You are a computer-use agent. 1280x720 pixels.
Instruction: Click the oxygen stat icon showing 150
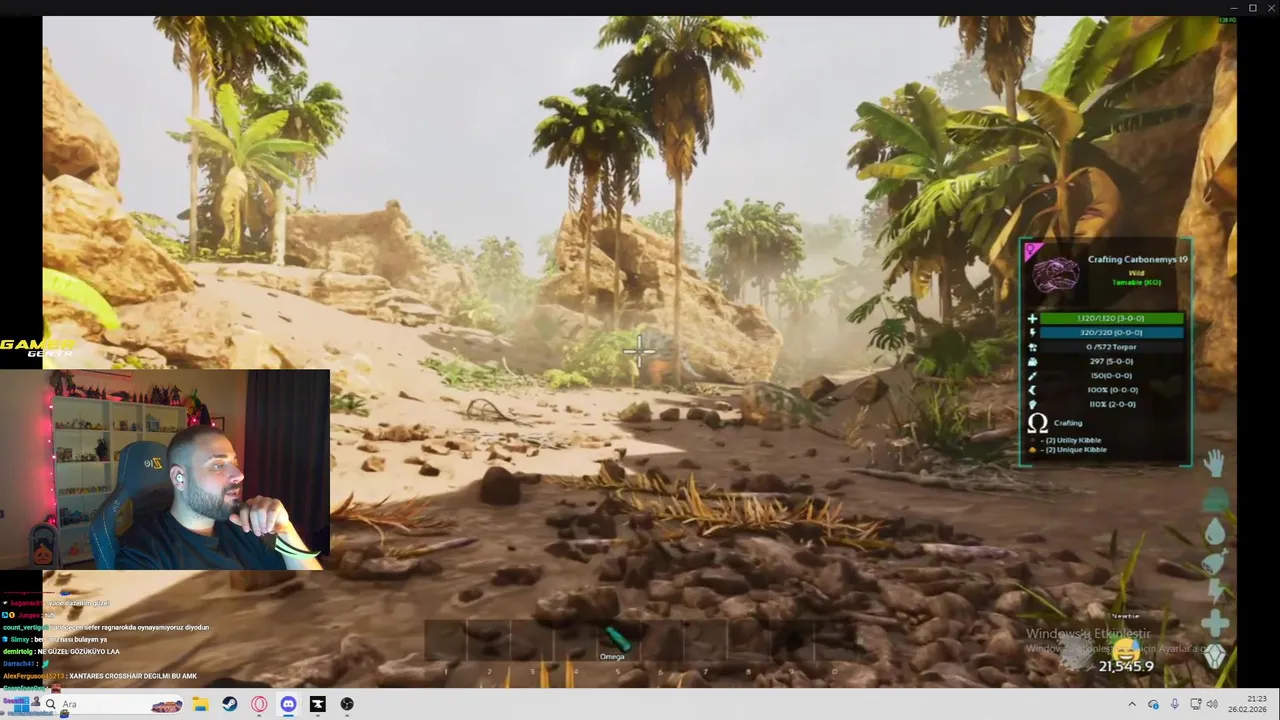pyautogui.click(x=1032, y=376)
